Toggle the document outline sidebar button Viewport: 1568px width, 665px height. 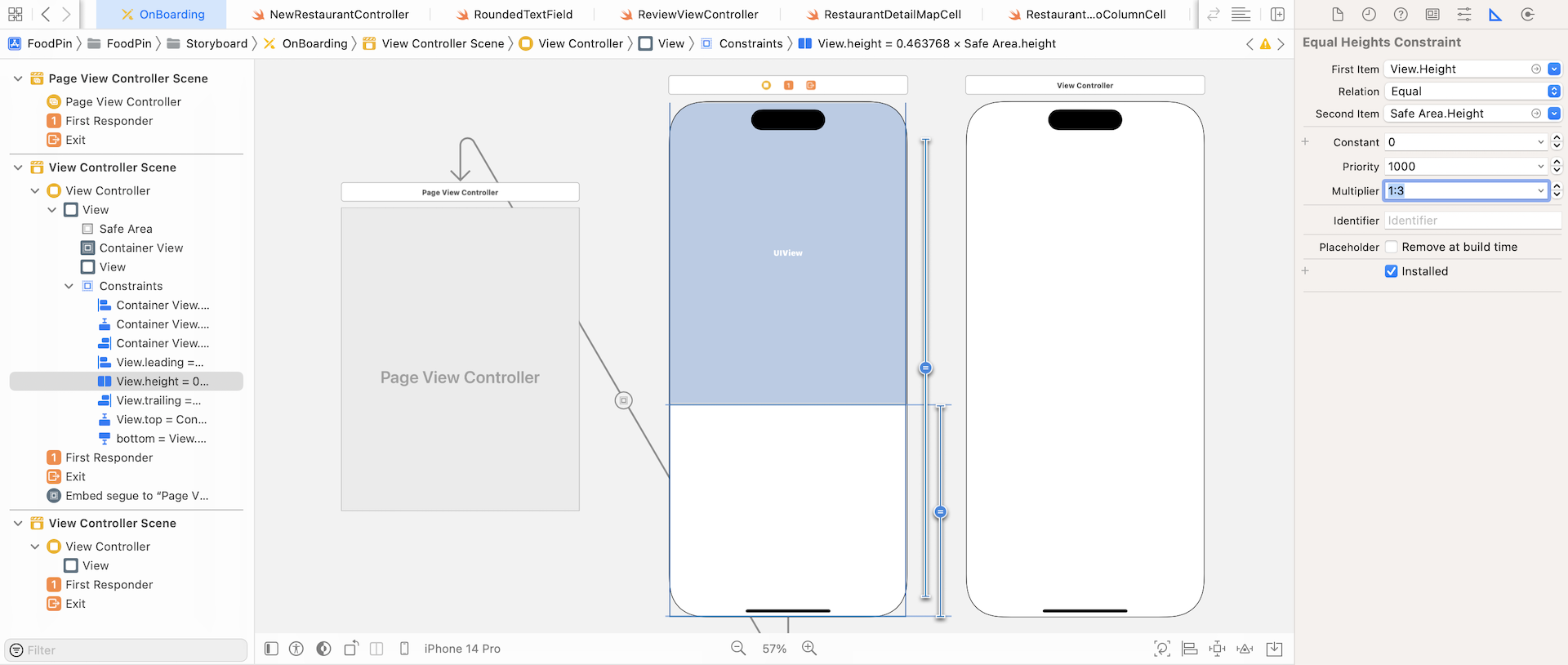(x=272, y=649)
